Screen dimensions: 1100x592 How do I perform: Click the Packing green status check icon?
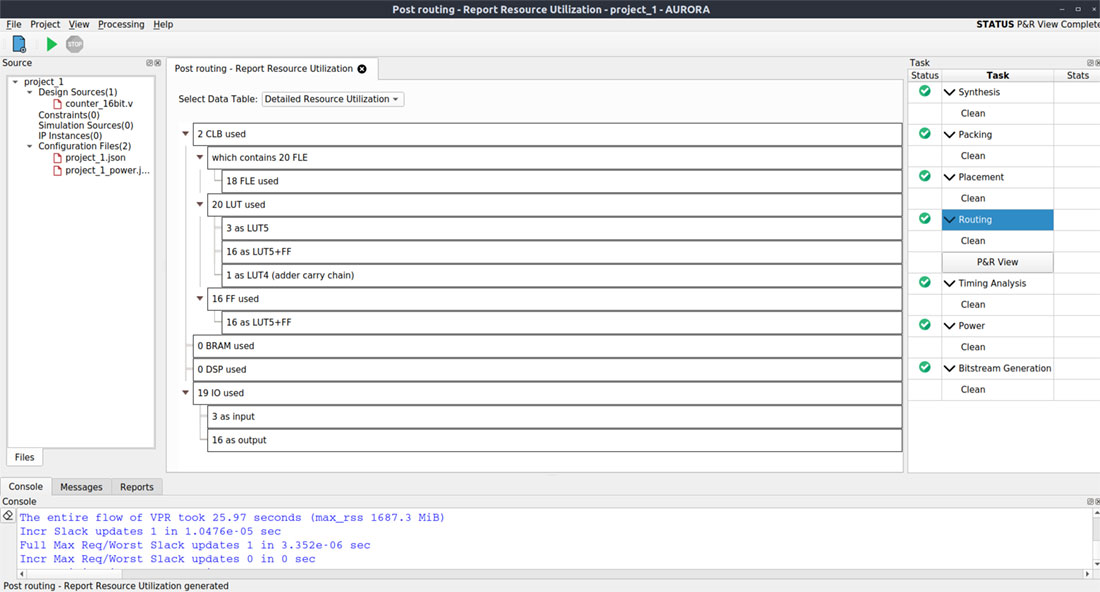tap(925, 133)
